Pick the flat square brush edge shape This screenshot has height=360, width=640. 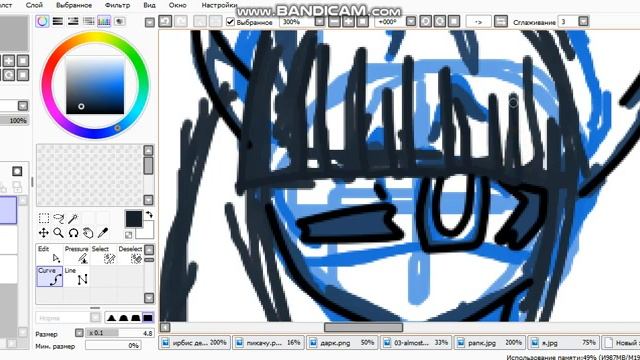click(147, 318)
